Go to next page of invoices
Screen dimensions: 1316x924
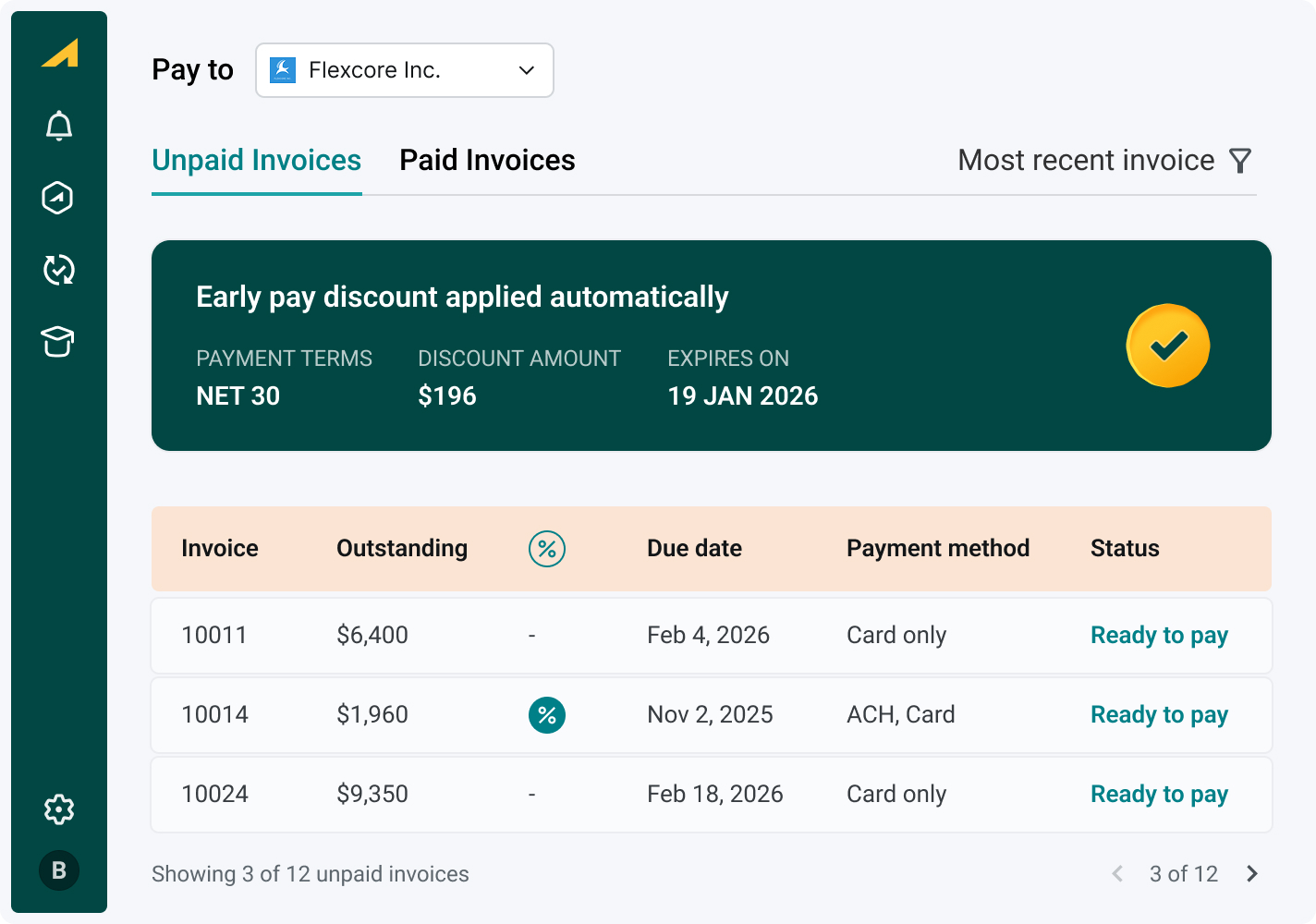click(1252, 874)
